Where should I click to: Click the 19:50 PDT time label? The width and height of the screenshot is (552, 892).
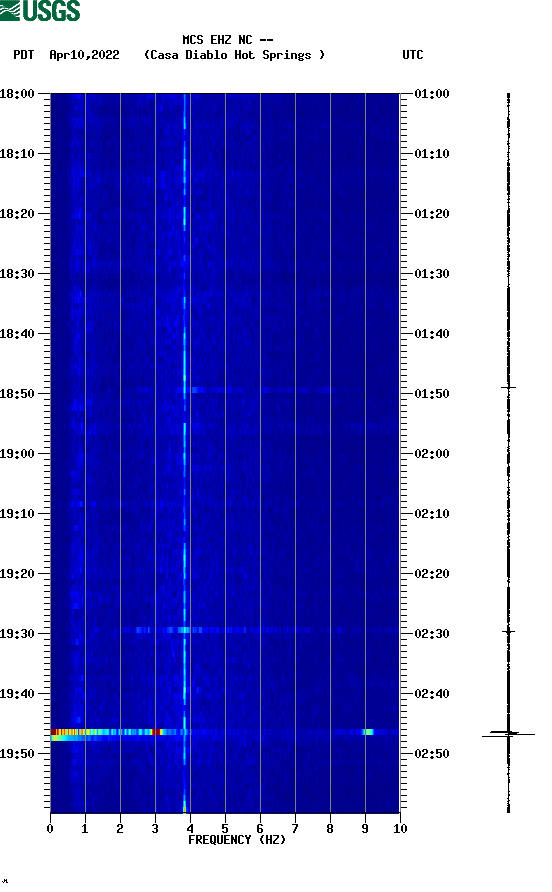[17, 754]
